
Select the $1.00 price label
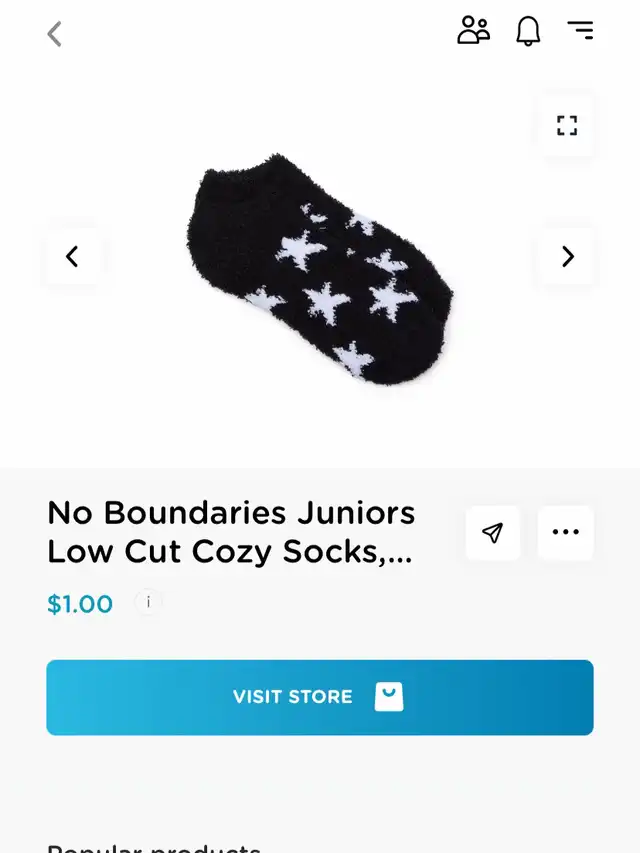tap(80, 604)
